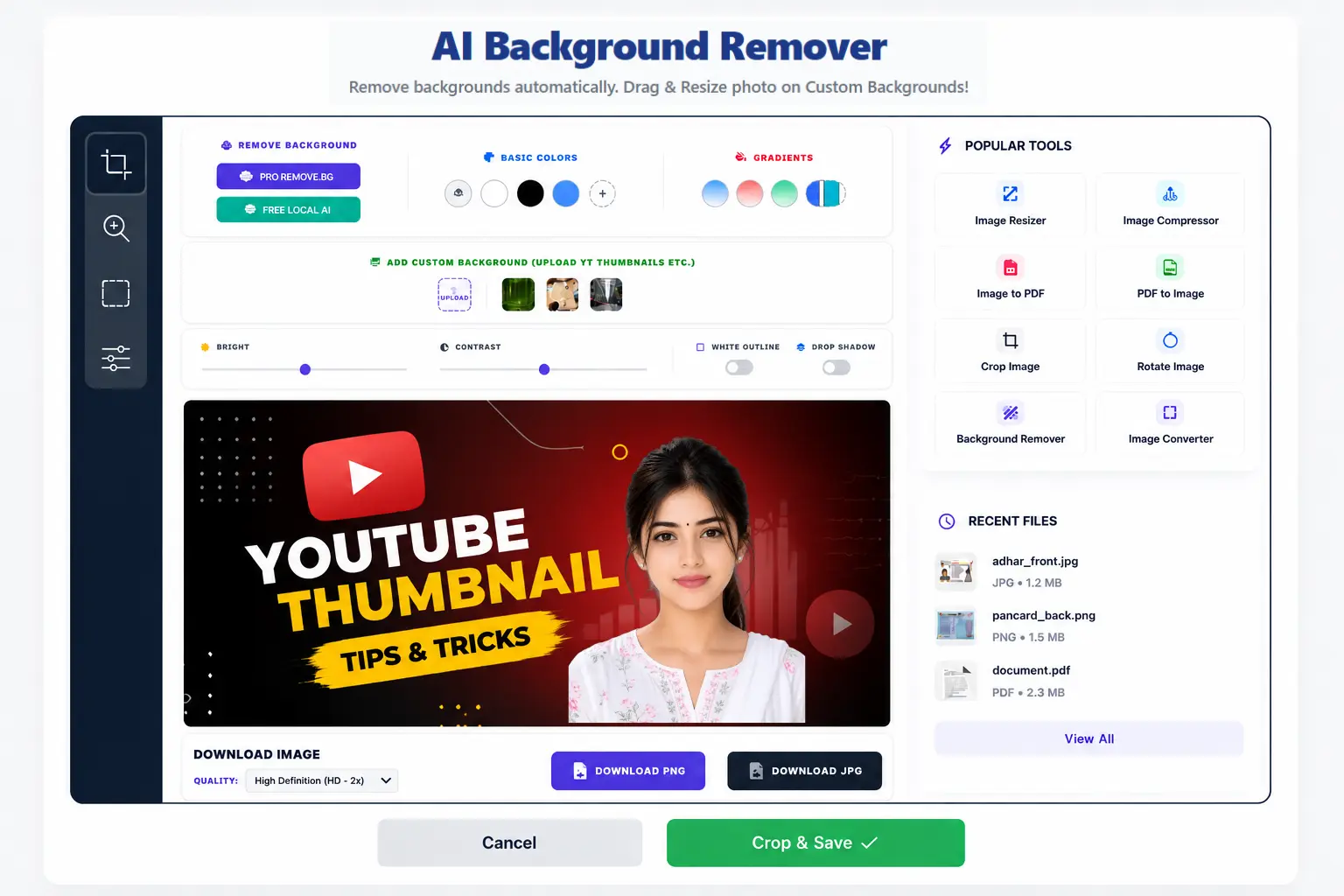
Task: Click Crop & Save
Action: coord(815,843)
